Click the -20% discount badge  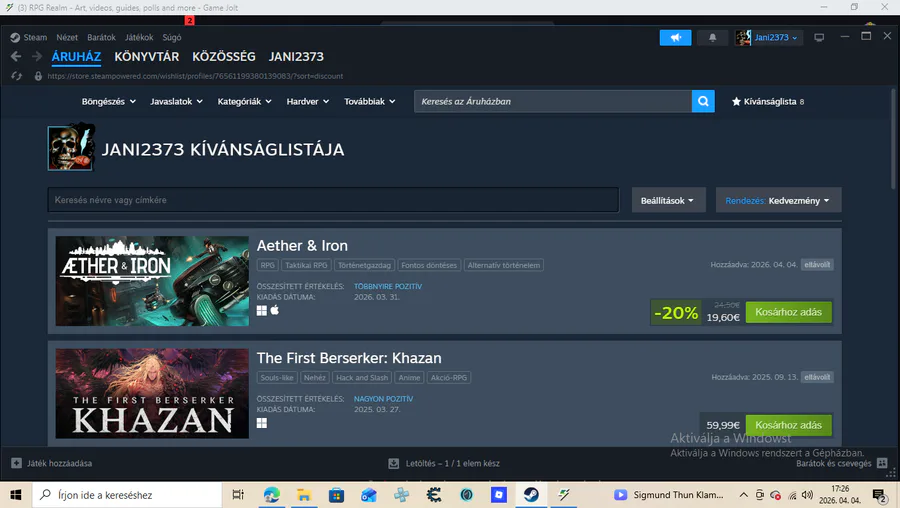click(x=676, y=313)
